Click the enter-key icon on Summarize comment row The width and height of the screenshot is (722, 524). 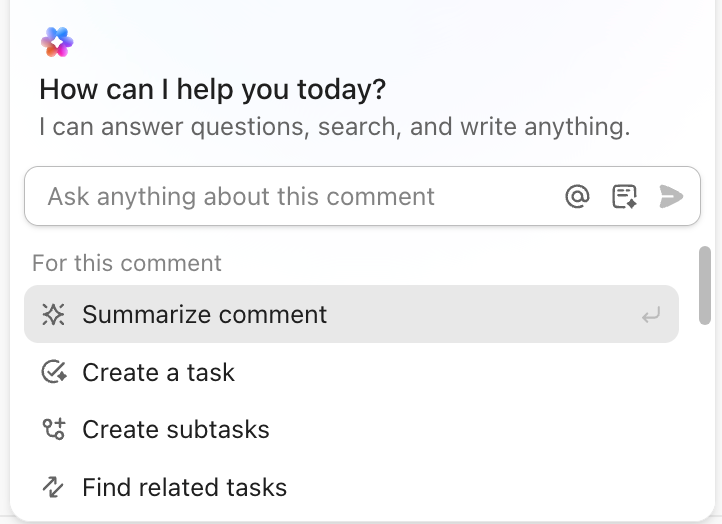point(651,316)
